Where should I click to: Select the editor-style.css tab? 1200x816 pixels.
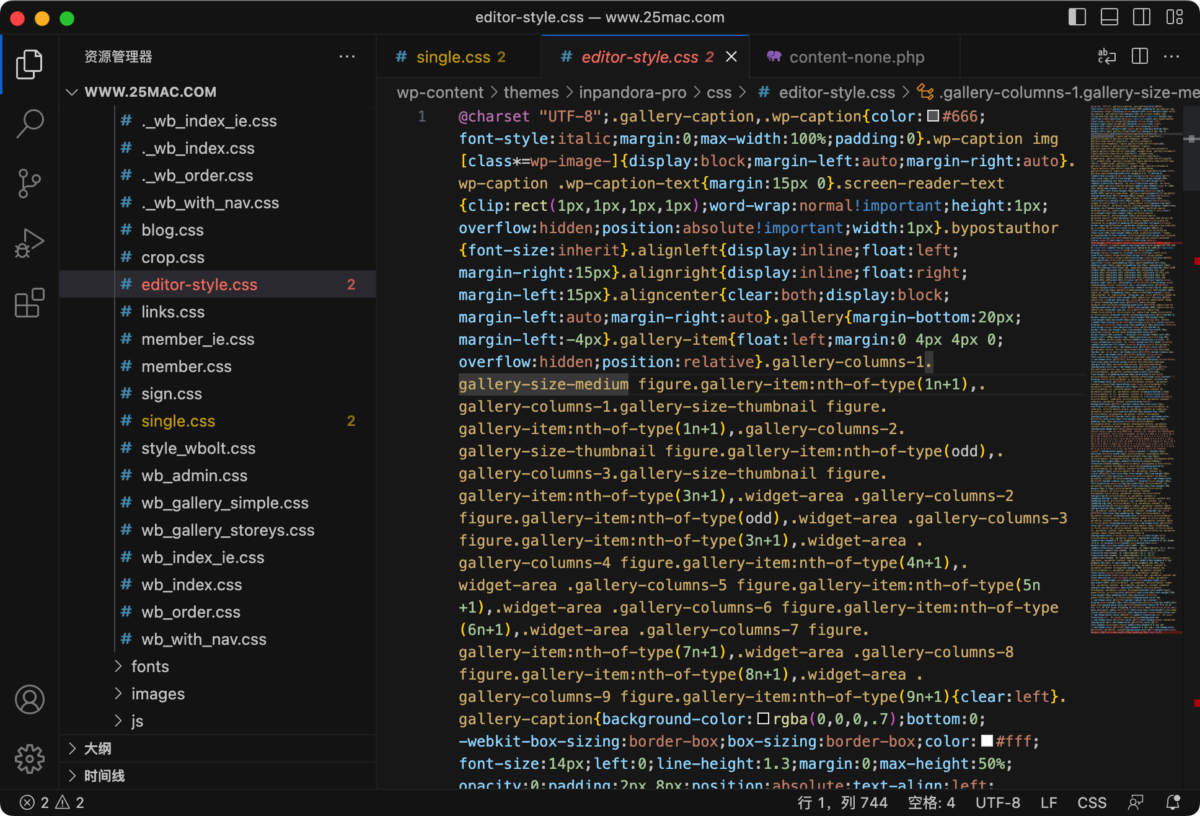click(x=644, y=57)
